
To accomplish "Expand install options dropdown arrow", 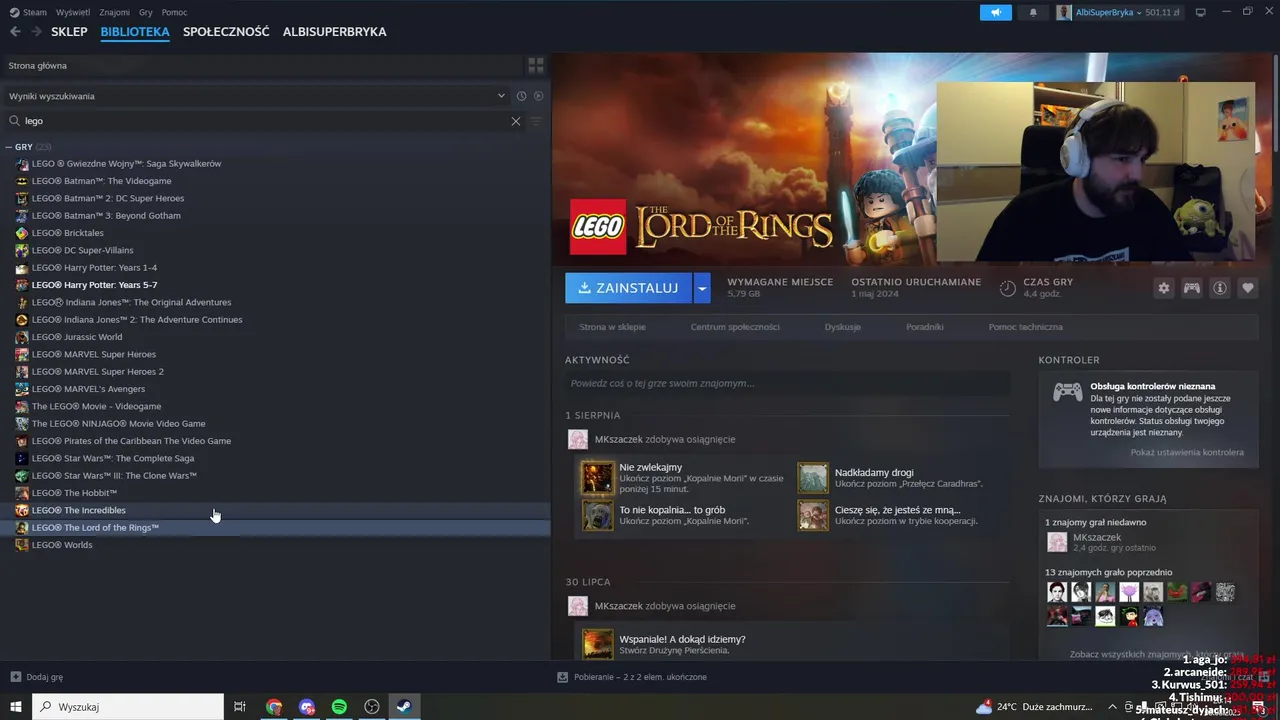I will coord(702,288).
